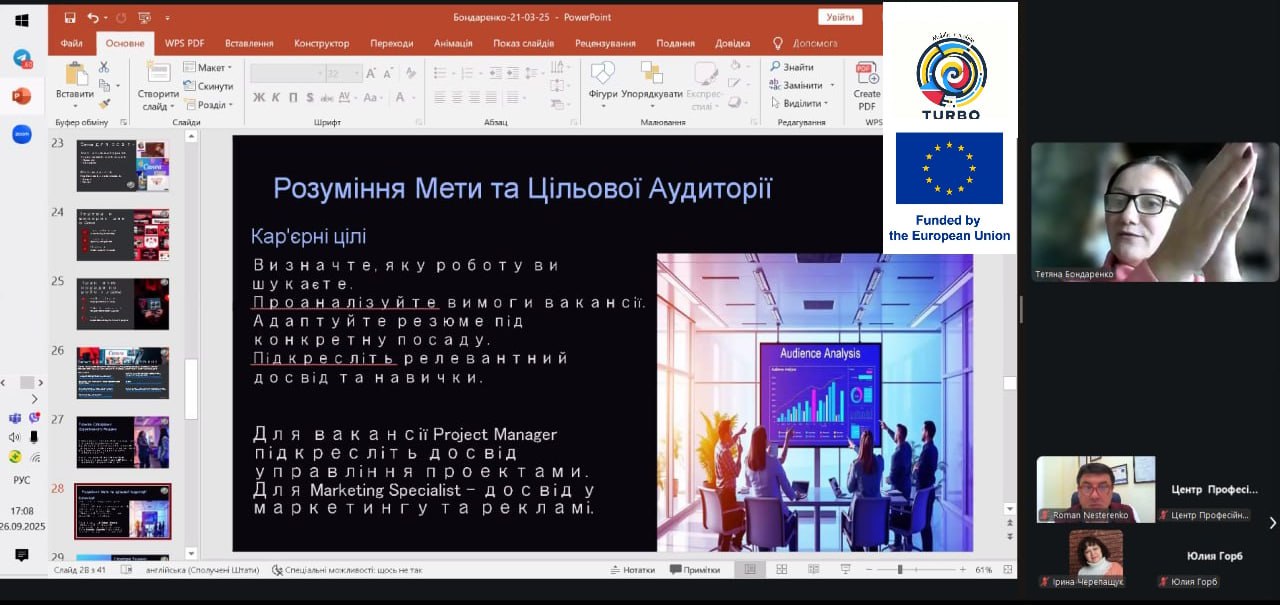Switch to the Анімація ribbon tab

453,43
